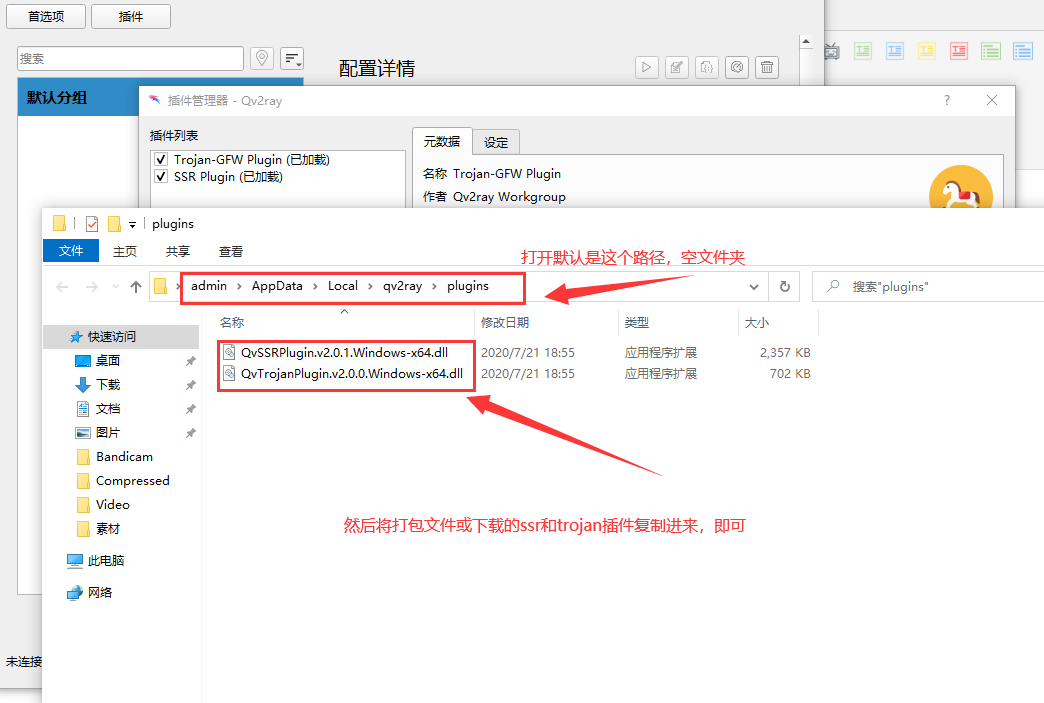Screen dimensions: 1044x703
Task: Click the pencil edit icon in 配置详情 toolbar
Action: click(x=676, y=67)
